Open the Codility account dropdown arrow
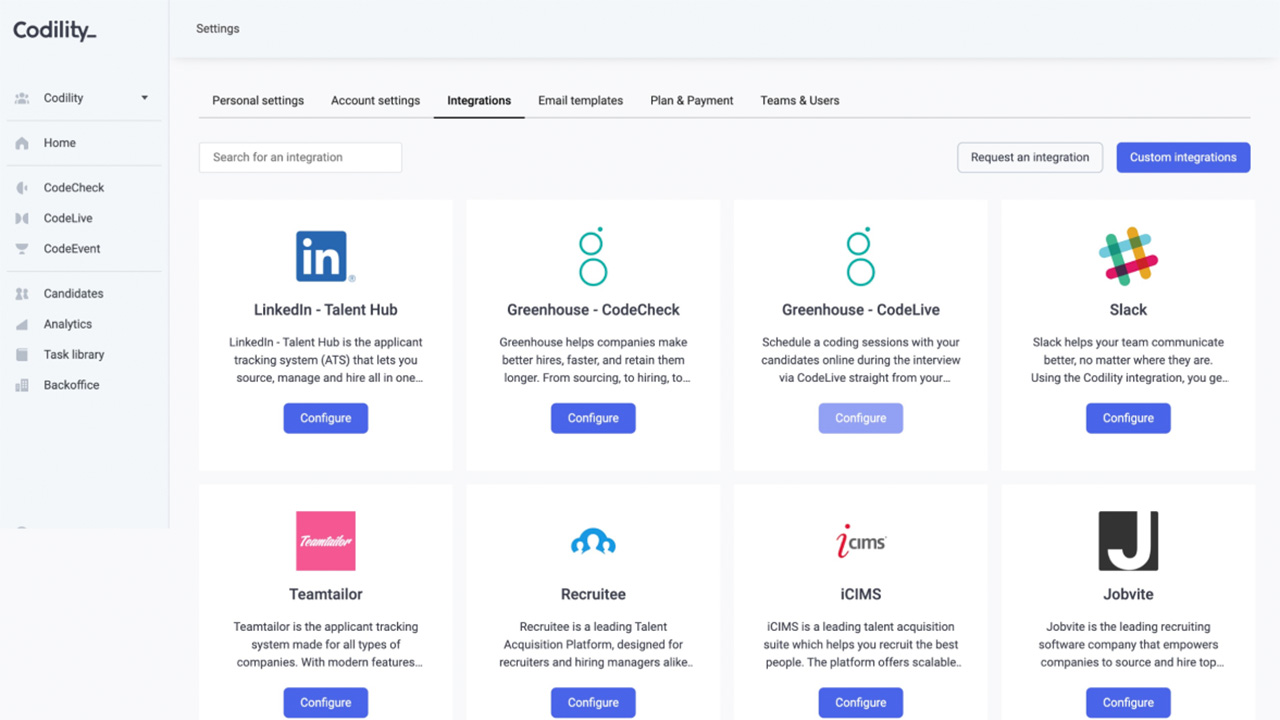This screenshot has width=1280, height=720. click(x=144, y=98)
